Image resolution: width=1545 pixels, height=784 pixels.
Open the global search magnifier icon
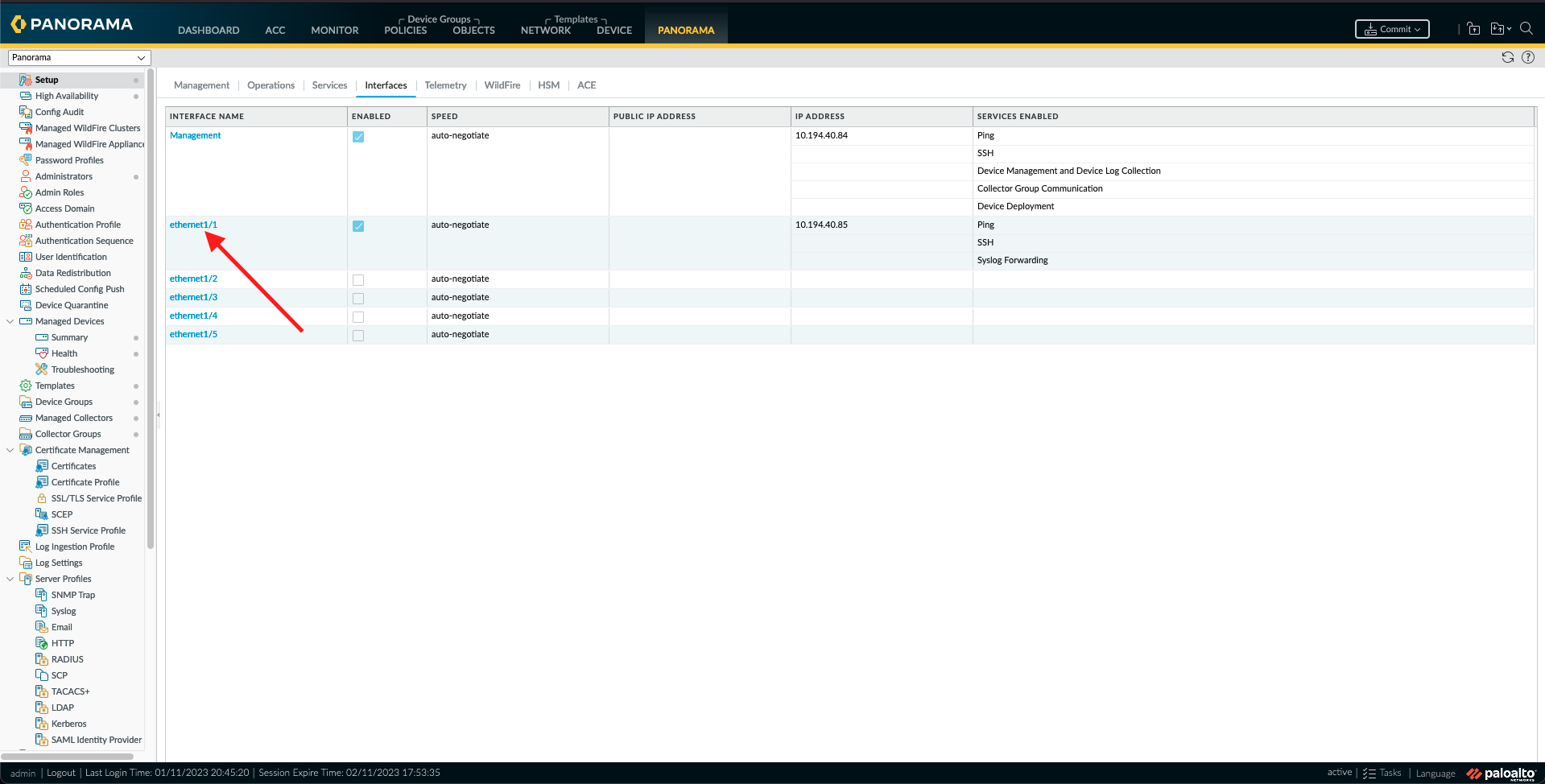(1527, 28)
